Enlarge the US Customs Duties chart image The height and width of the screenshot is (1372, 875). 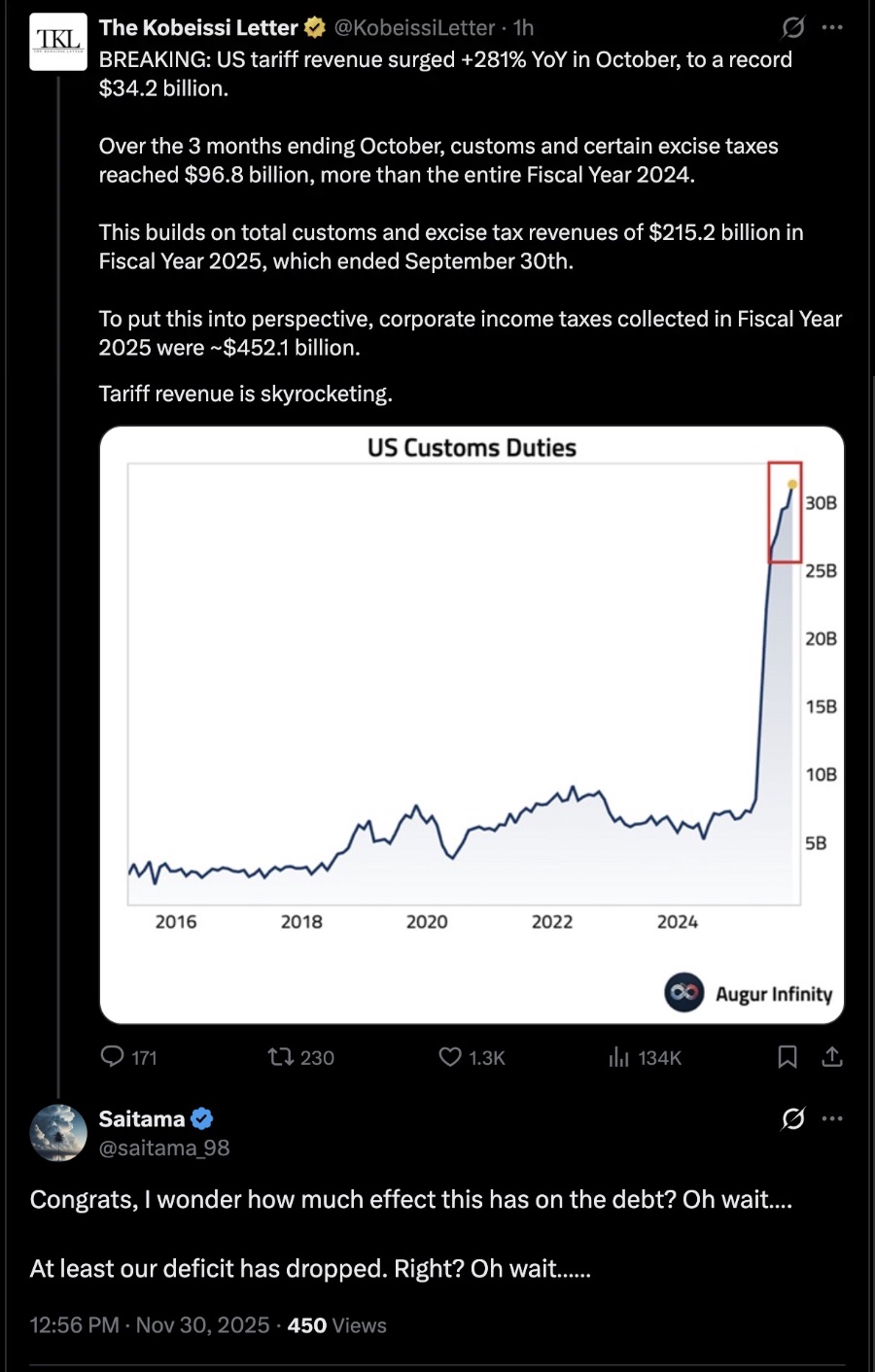click(x=472, y=724)
